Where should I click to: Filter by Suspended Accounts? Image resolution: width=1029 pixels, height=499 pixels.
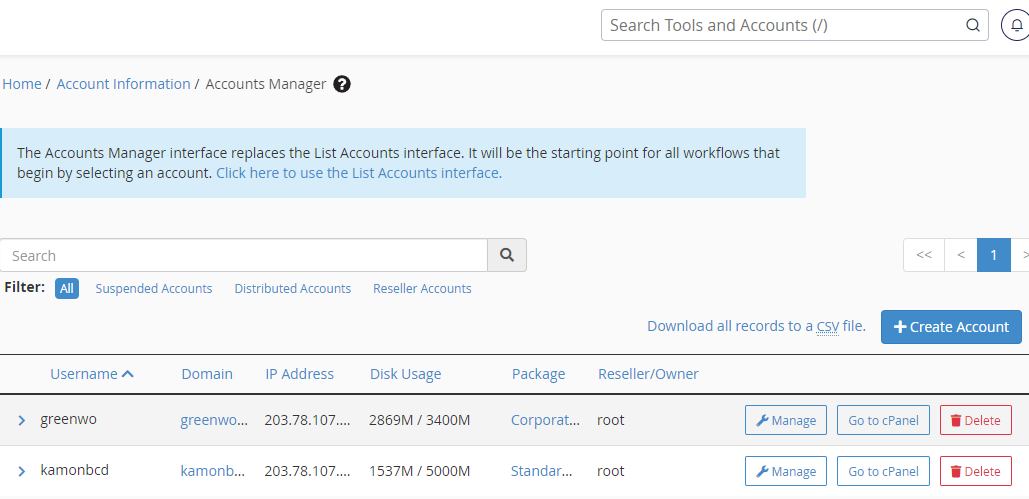tap(154, 289)
